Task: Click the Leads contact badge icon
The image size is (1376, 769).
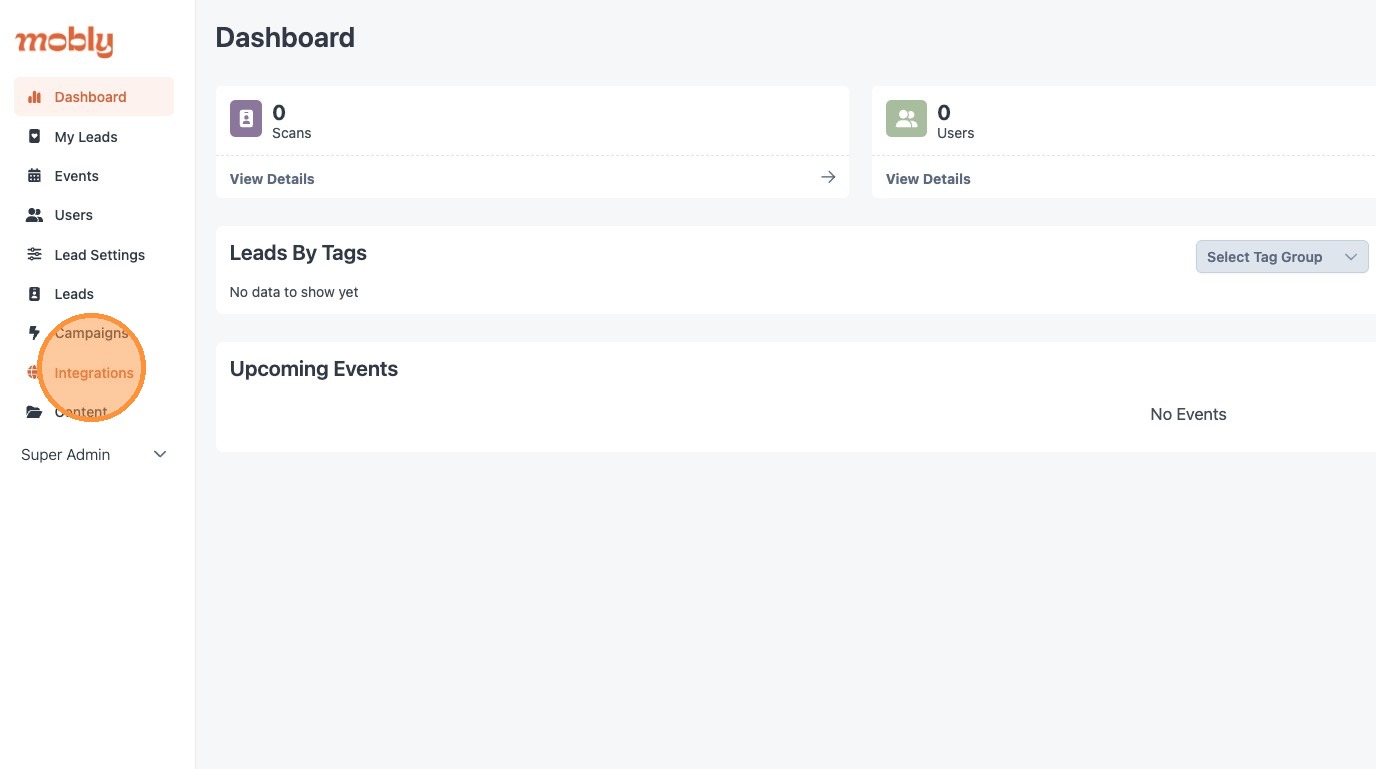Action: pyautogui.click(x=35, y=294)
